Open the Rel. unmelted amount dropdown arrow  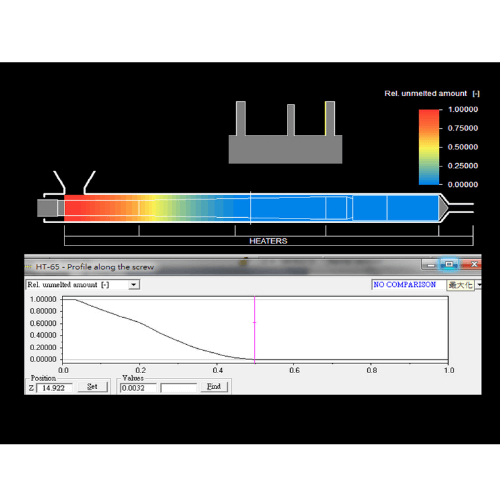(x=134, y=285)
